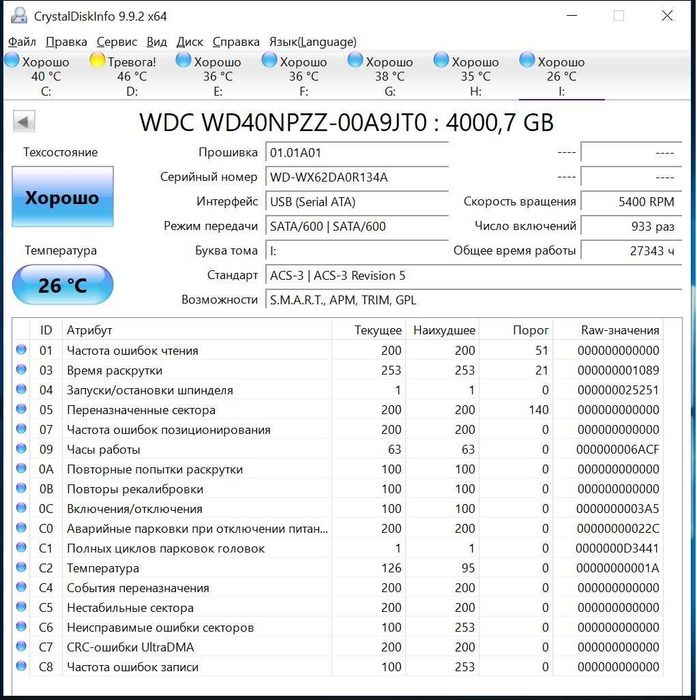Click the transfer mode field SATA/600 | SATA/600
This screenshot has height=700, width=697.
click(357, 226)
